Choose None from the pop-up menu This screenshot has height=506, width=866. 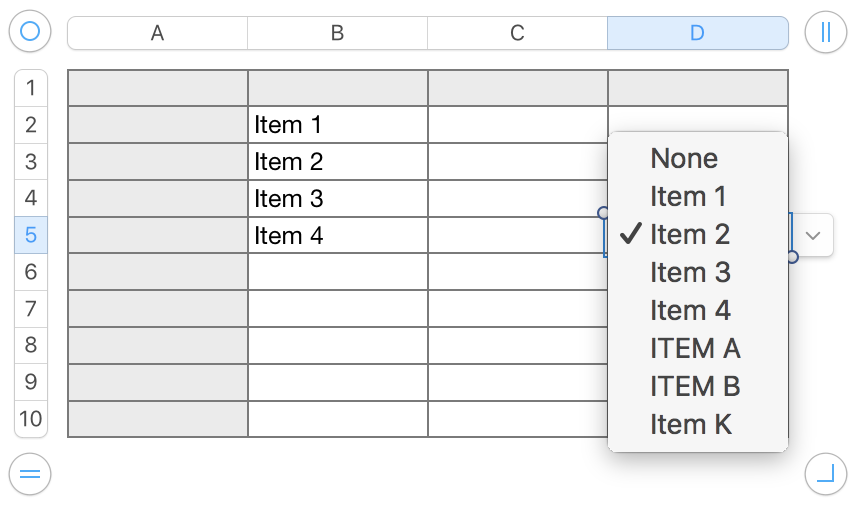point(684,158)
